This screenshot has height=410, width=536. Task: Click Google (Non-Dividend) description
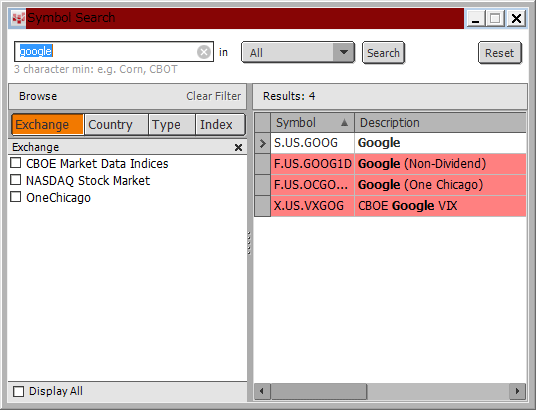(440, 164)
